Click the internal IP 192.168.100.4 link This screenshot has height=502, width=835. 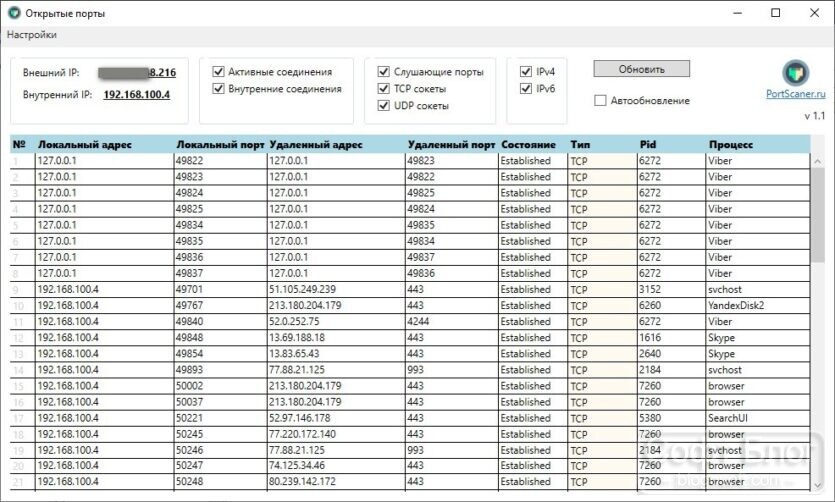point(137,95)
